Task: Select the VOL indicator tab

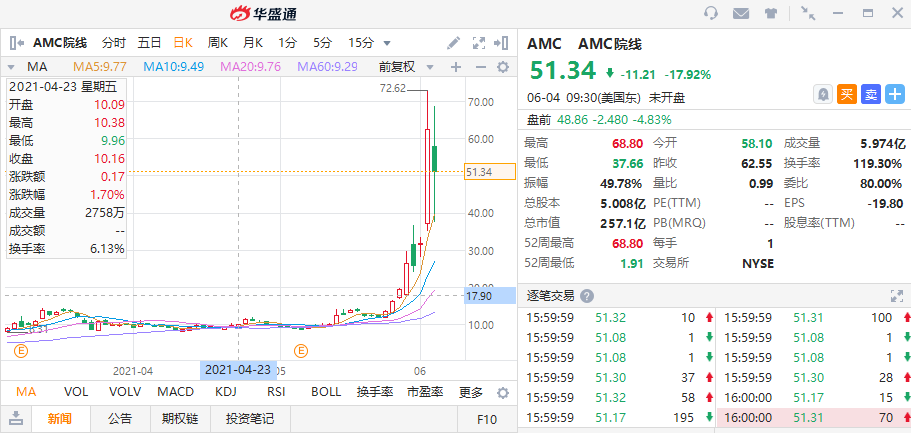Action: (76, 392)
